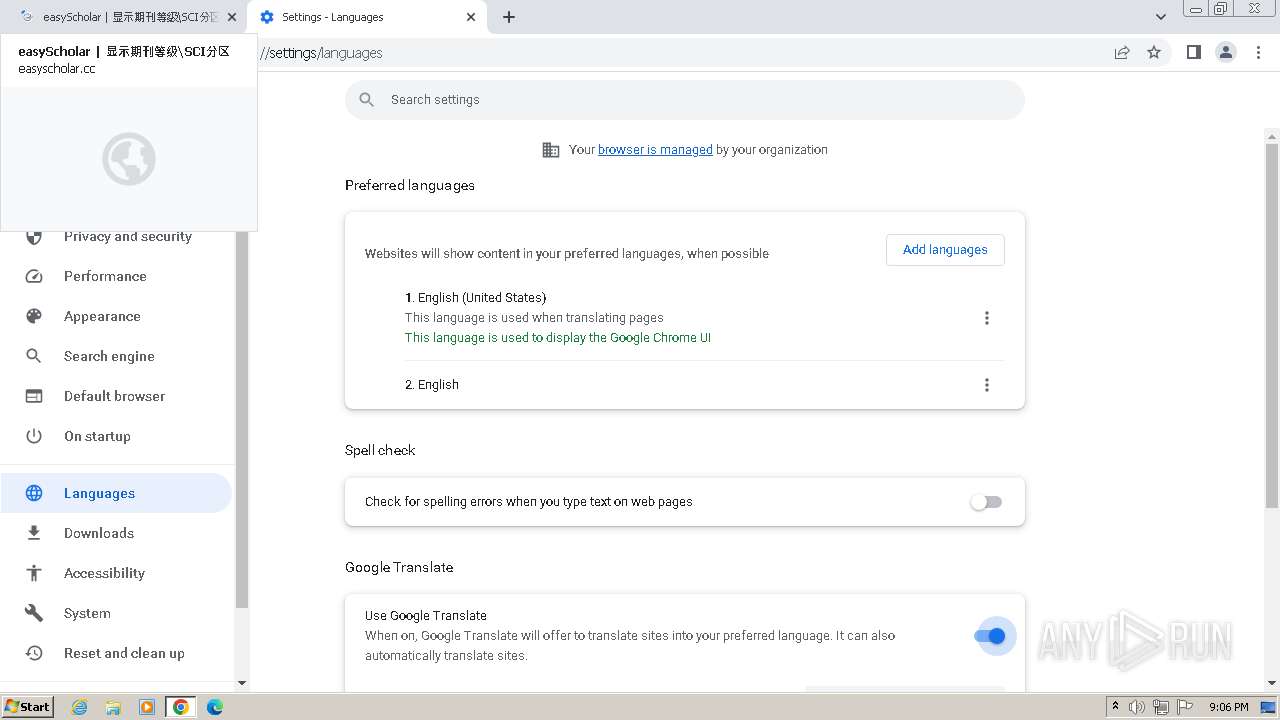The image size is (1280, 720).
Task: Switch to the easyScholar tab
Action: pyautogui.click(x=125, y=17)
